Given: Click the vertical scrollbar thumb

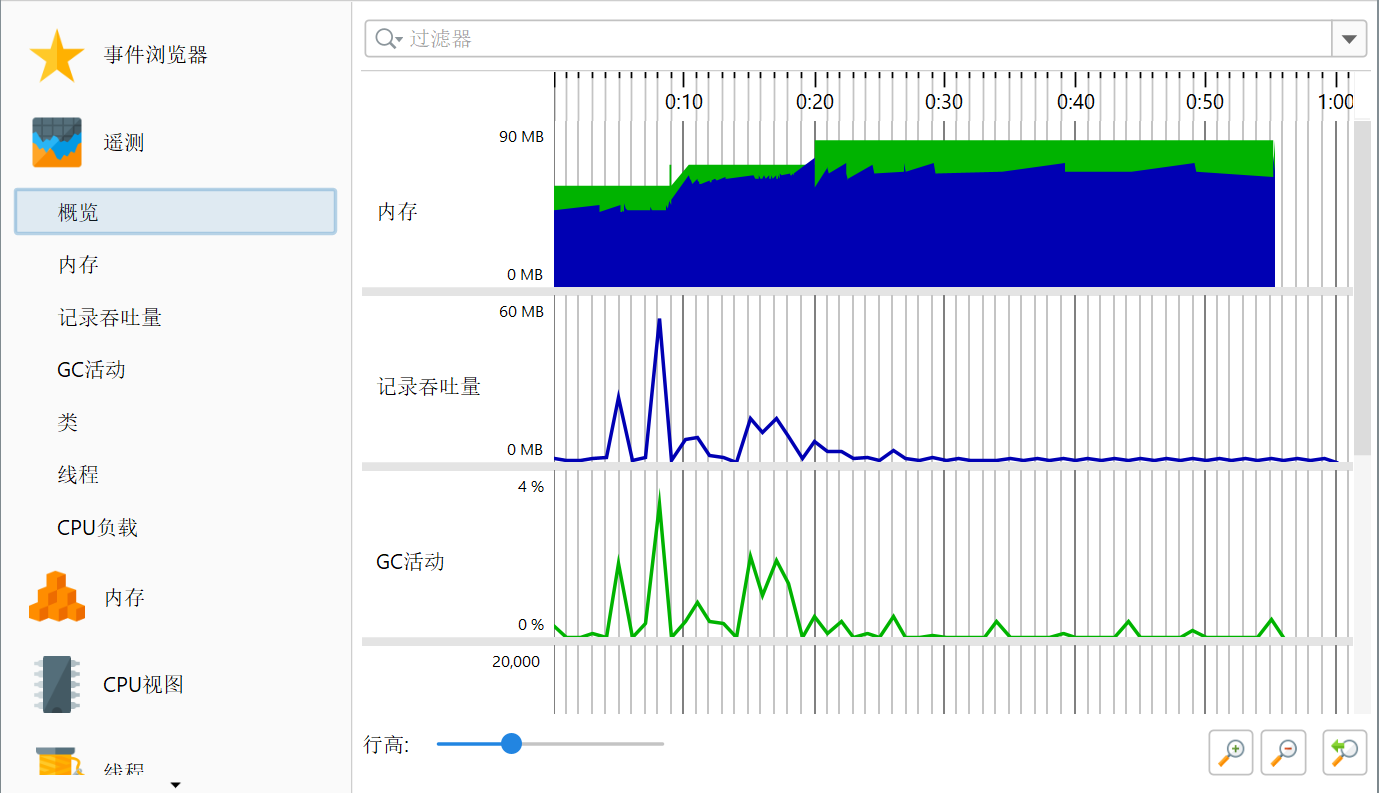Looking at the screenshot, I should pos(1362,287).
